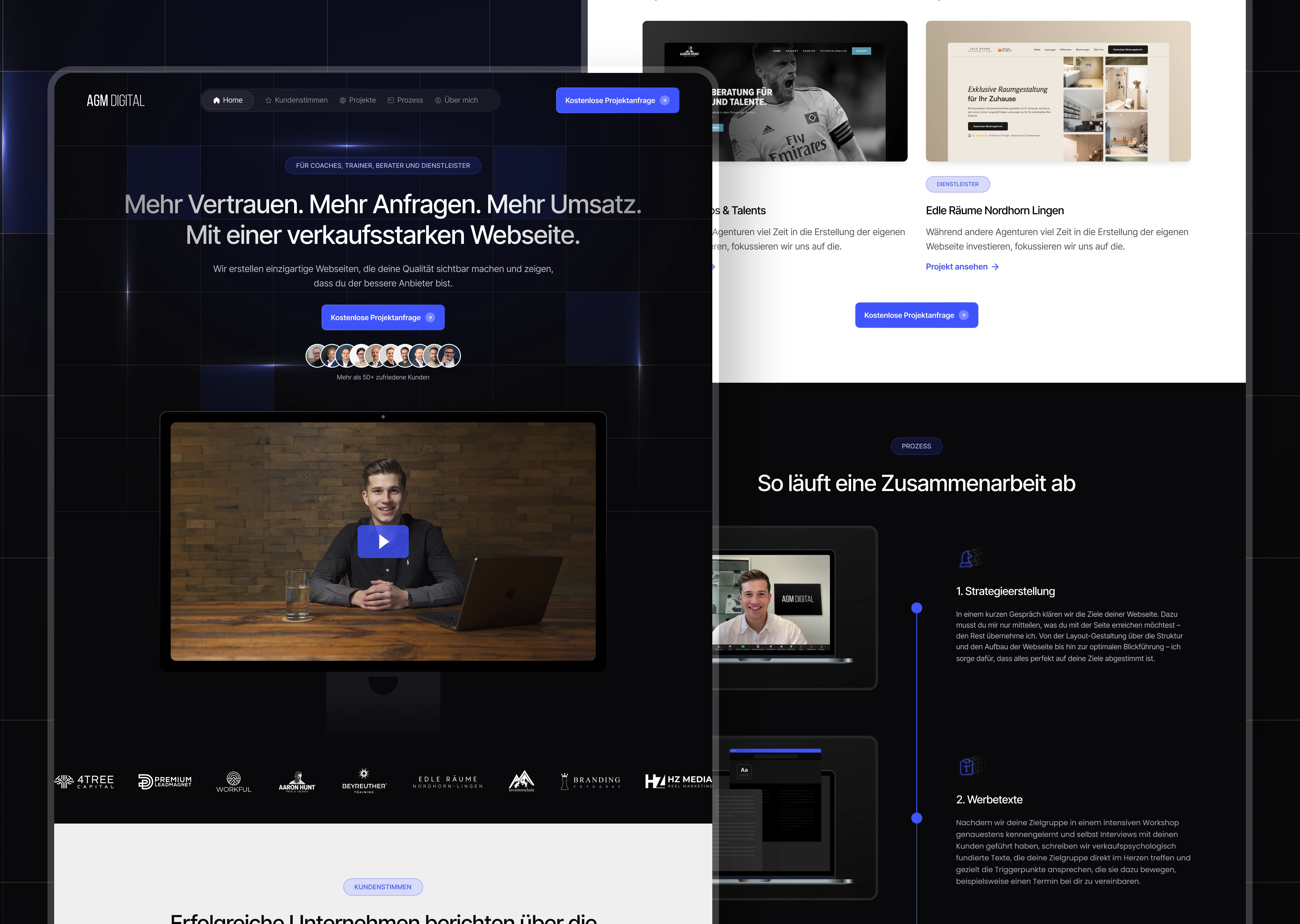Click the Workful logo
The width and height of the screenshot is (1300, 924).
[234, 782]
